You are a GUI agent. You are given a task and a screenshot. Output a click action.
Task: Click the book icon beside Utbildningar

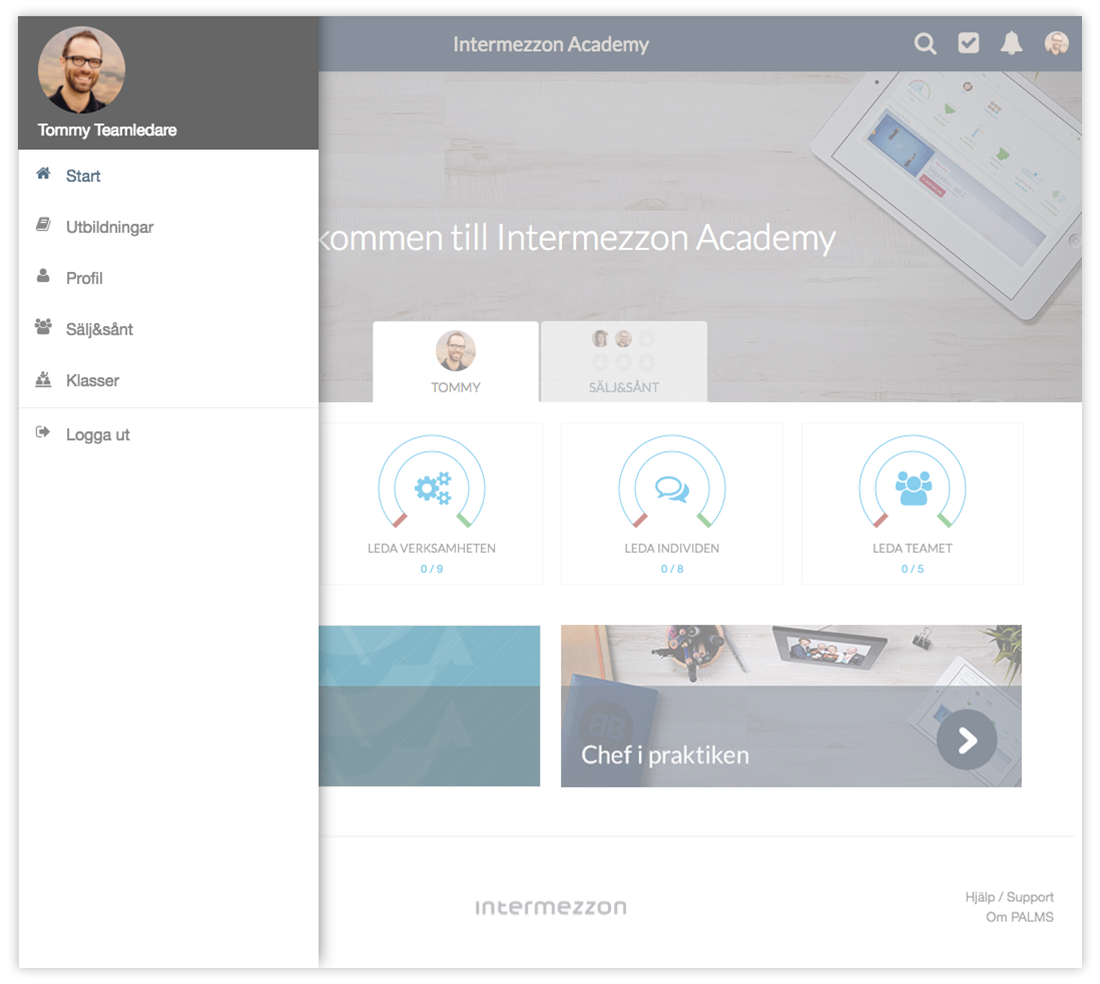click(x=43, y=225)
